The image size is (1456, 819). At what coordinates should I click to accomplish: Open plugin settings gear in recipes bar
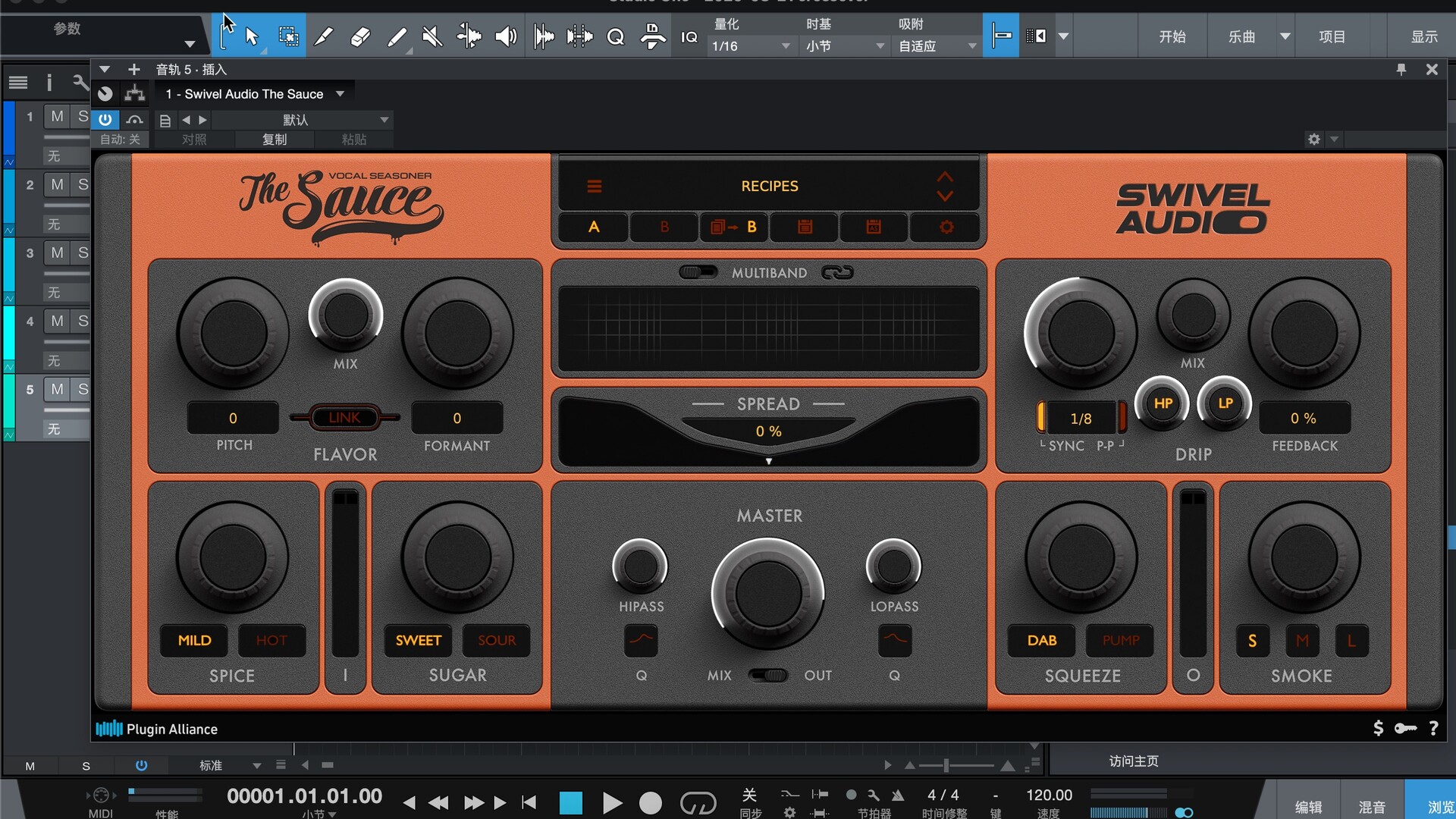point(946,227)
